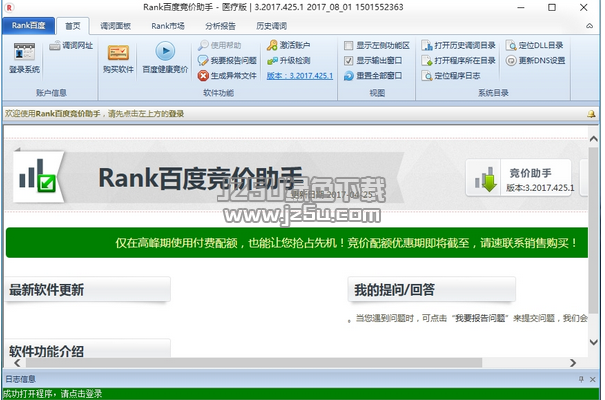Select the 调词网址 toolbar item
The height and width of the screenshot is (400, 605).
[x=71, y=46]
